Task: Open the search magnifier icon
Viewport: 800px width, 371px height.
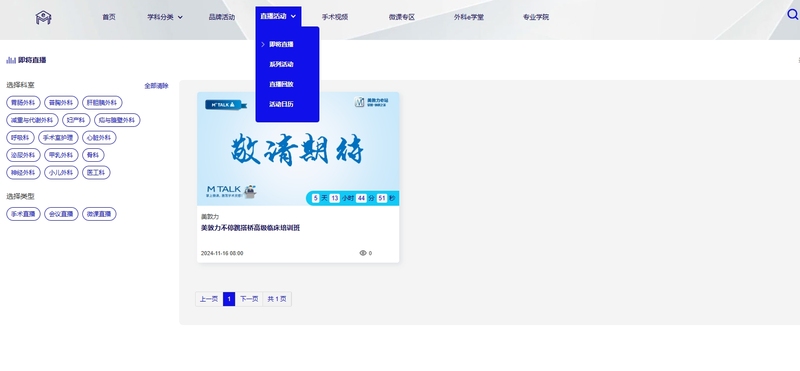Action: 793,15
